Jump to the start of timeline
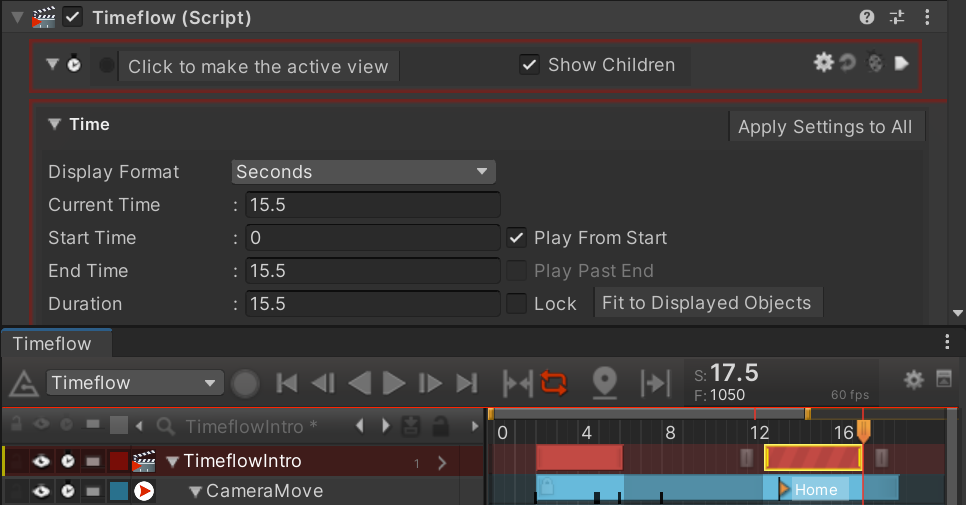The width and height of the screenshot is (966, 505). pos(287,383)
